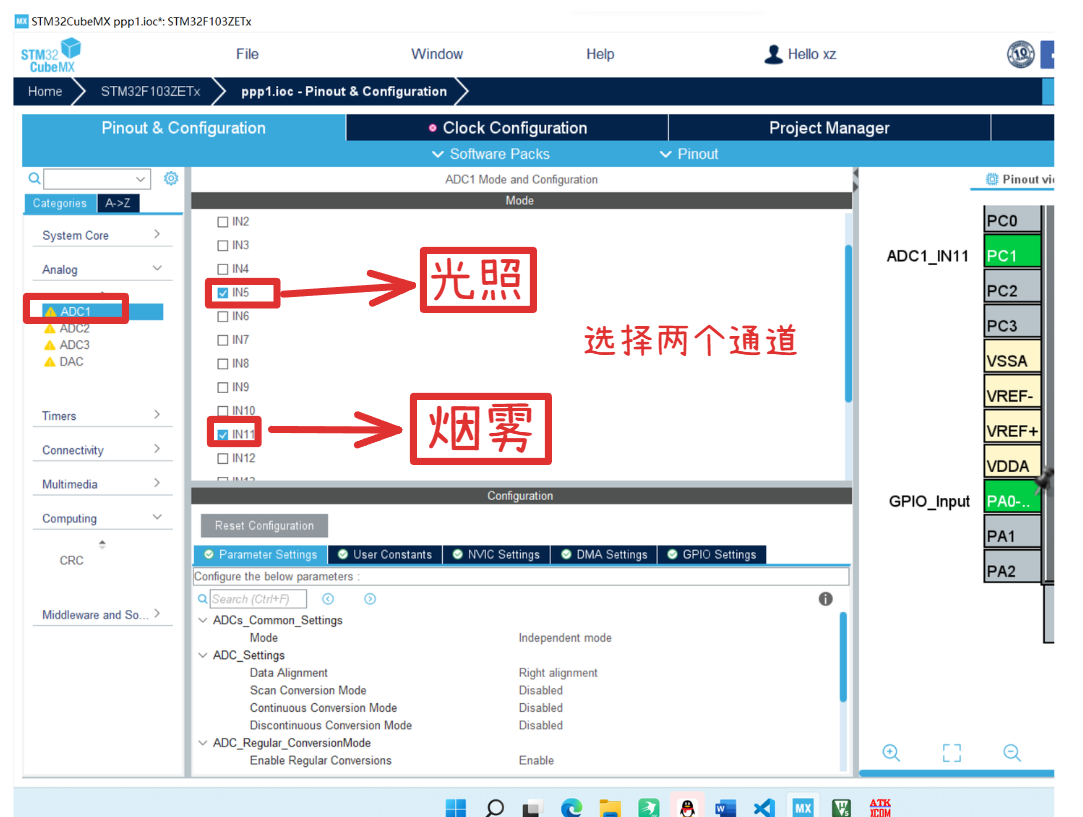The height and width of the screenshot is (817, 1083).
Task: Fit the pinout view to window
Action: point(952,752)
